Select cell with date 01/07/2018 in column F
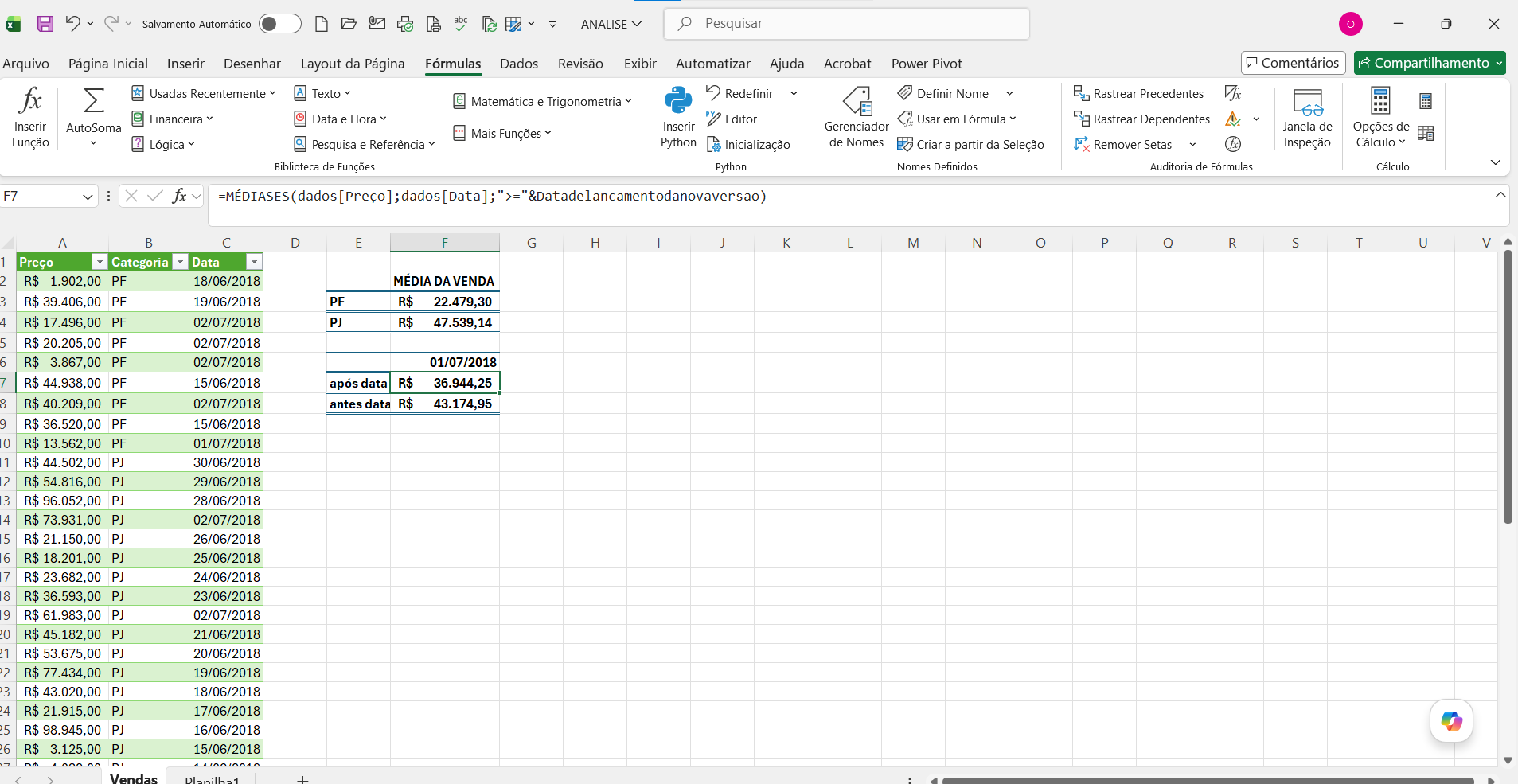This screenshot has height=784, width=1518. 445,362
